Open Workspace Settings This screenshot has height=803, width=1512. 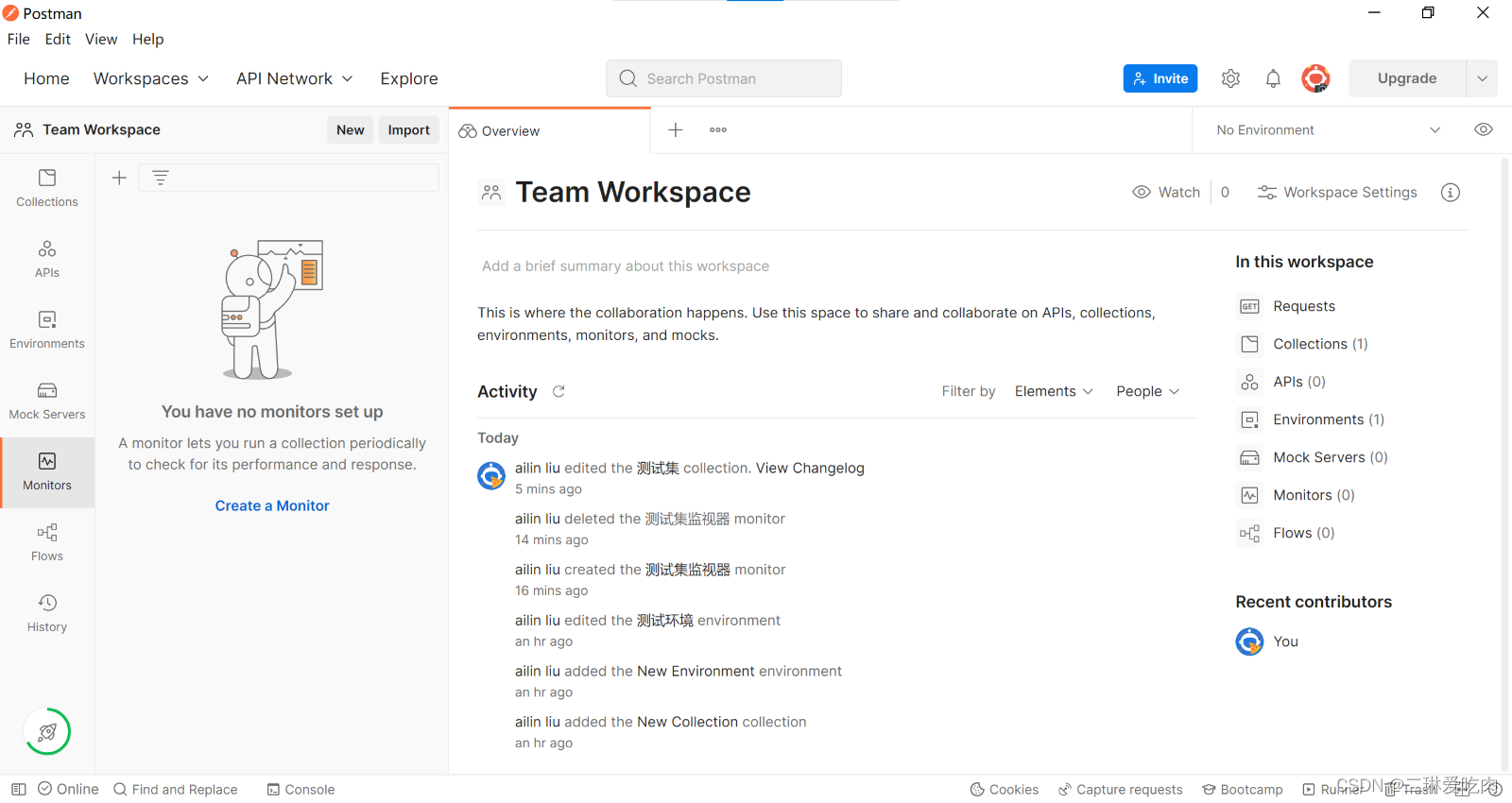coord(1337,193)
